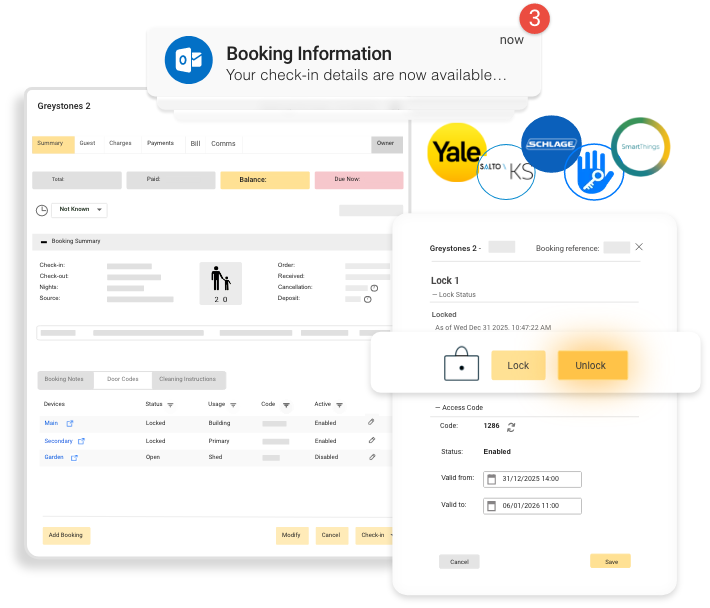Image resolution: width=710 pixels, height=608 pixels.
Task: Open the Door Codes tab
Action: click(123, 380)
